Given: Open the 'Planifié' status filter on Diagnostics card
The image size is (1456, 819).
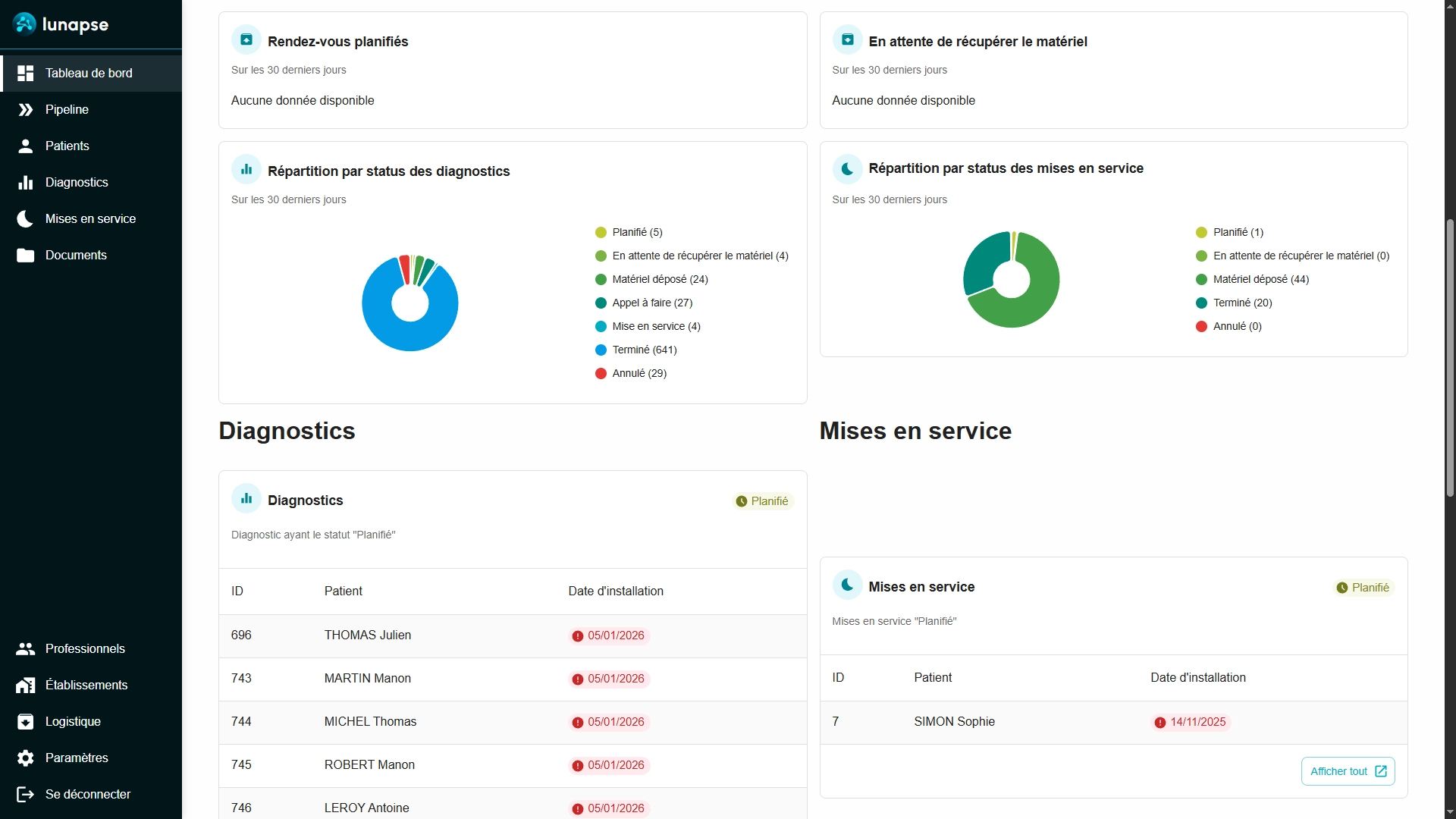Looking at the screenshot, I should pyautogui.click(x=761, y=500).
